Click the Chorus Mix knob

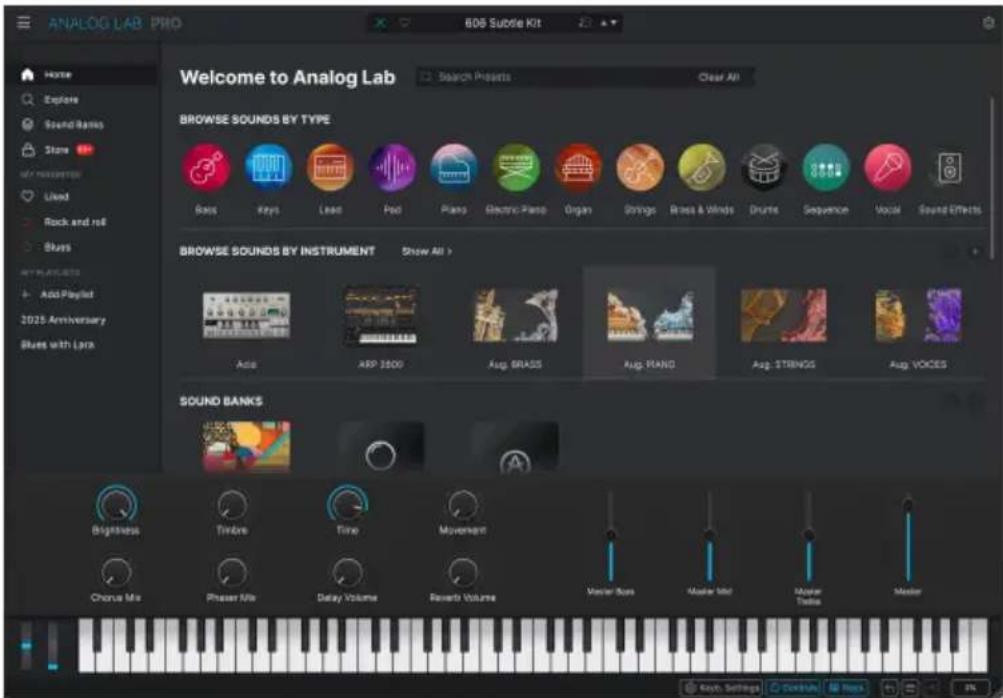coord(116,573)
